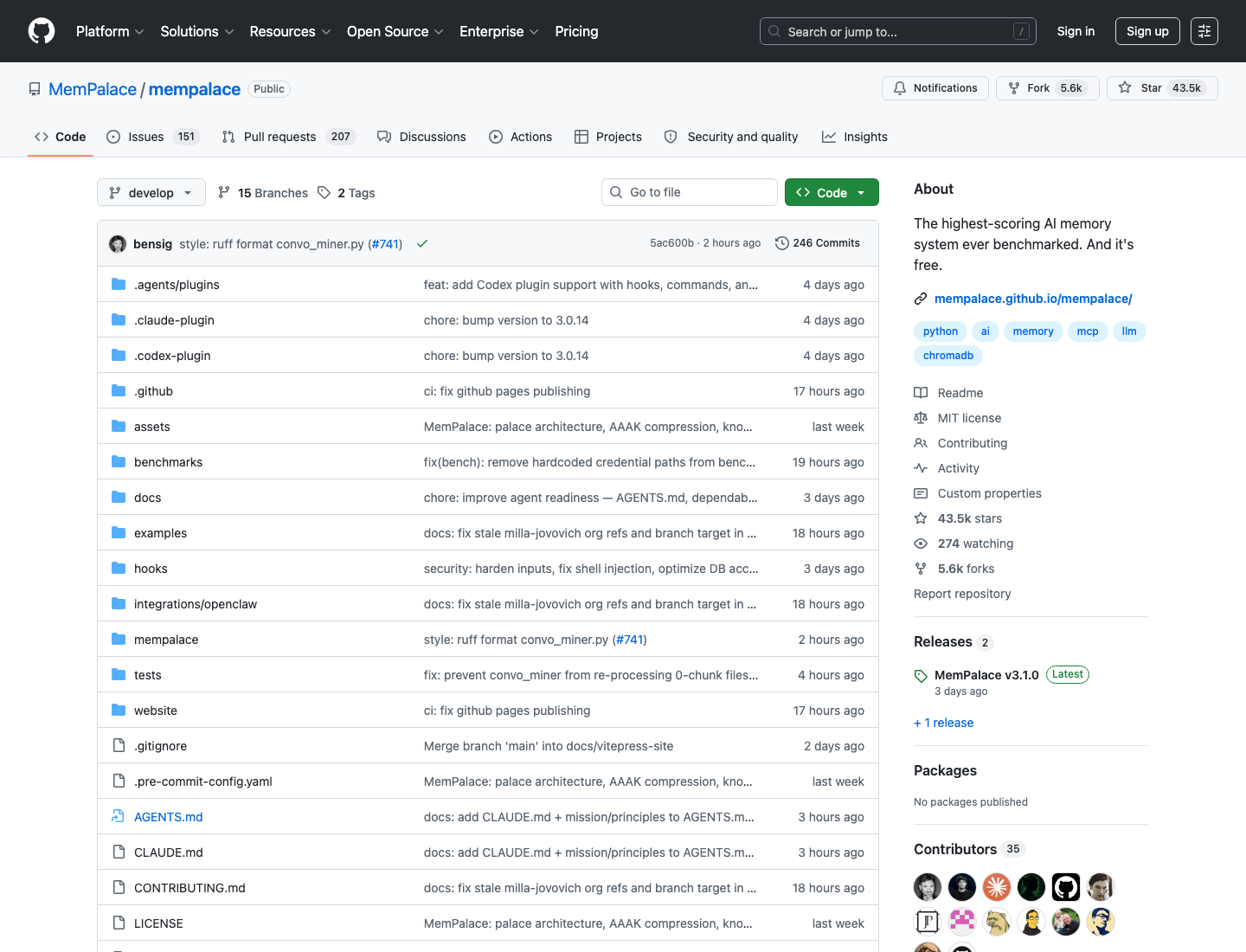The image size is (1246, 952).
Task: Click the Sign in link
Action: click(x=1076, y=31)
